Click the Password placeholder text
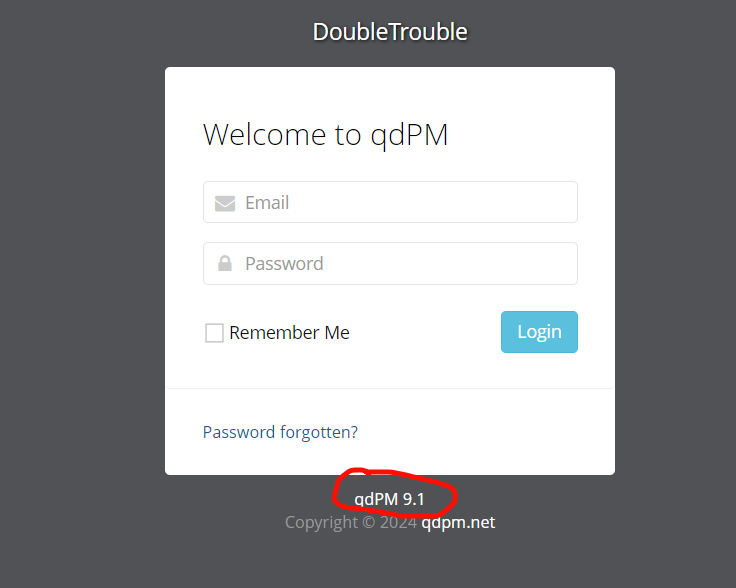This screenshot has height=588, width=736. [284, 264]
